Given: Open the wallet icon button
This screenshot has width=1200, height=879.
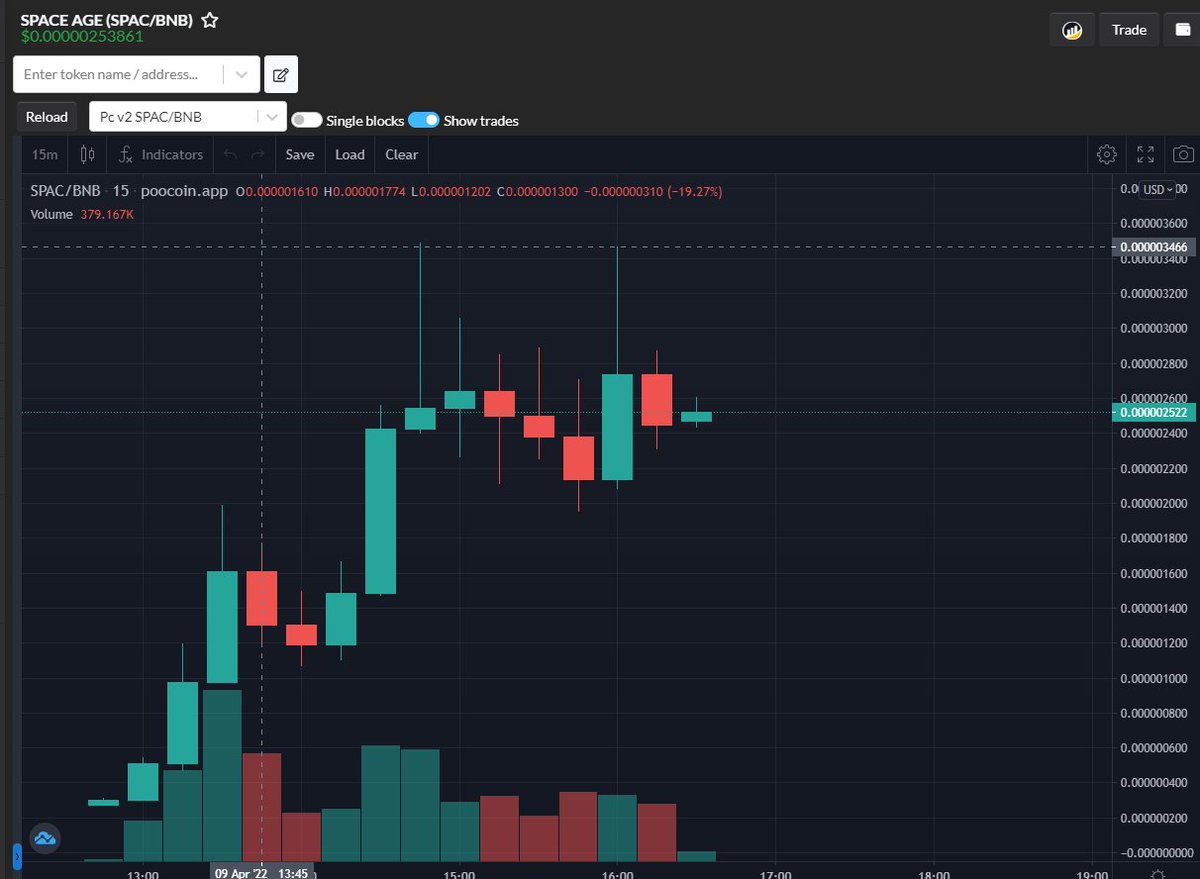Looking at the screenshot, I should pos(1181,30).
